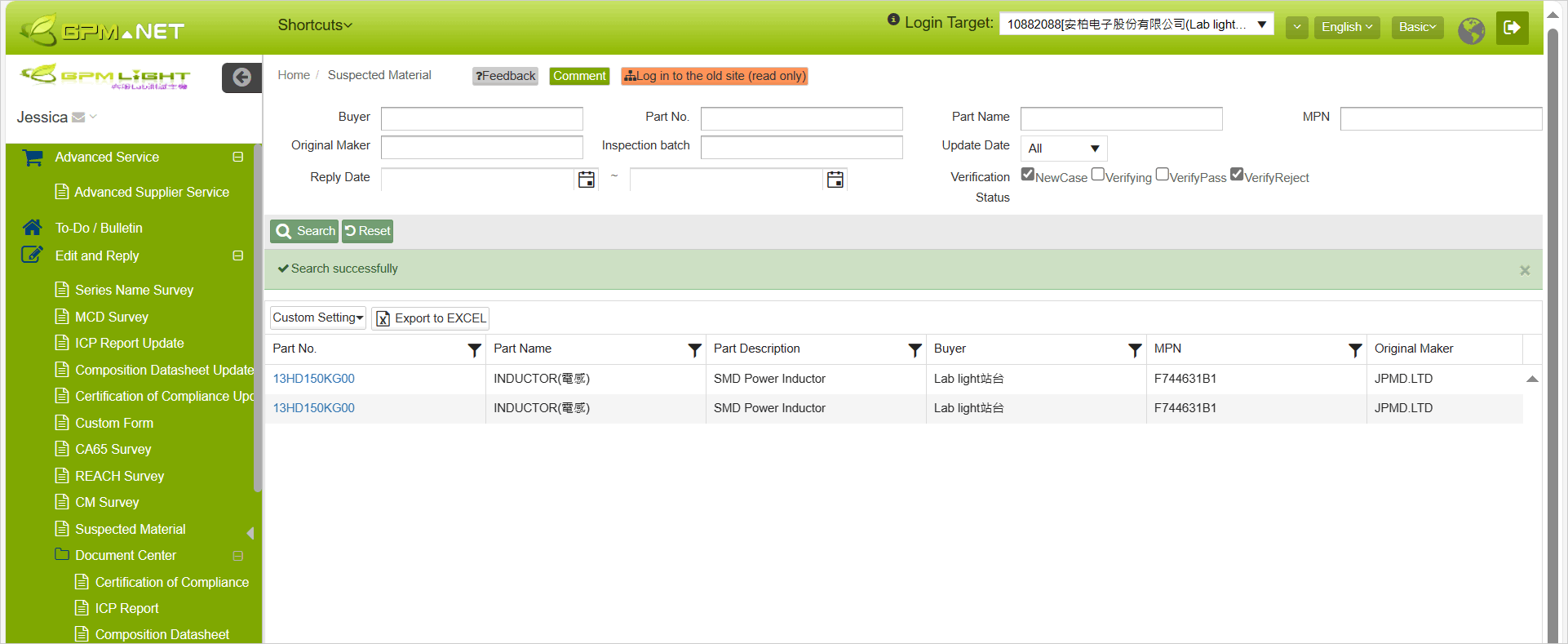Click the document icon beside ICP Report
Image resolution: width=1568 pixels, height=644 pixels.
[x=82, y=608]
